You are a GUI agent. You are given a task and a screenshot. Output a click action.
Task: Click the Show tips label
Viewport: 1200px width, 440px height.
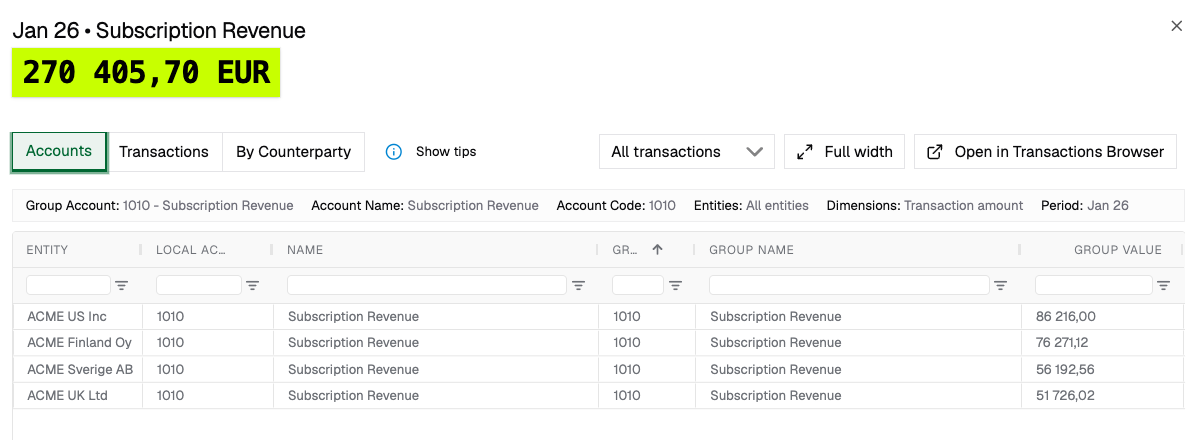(x=446, y=152)
